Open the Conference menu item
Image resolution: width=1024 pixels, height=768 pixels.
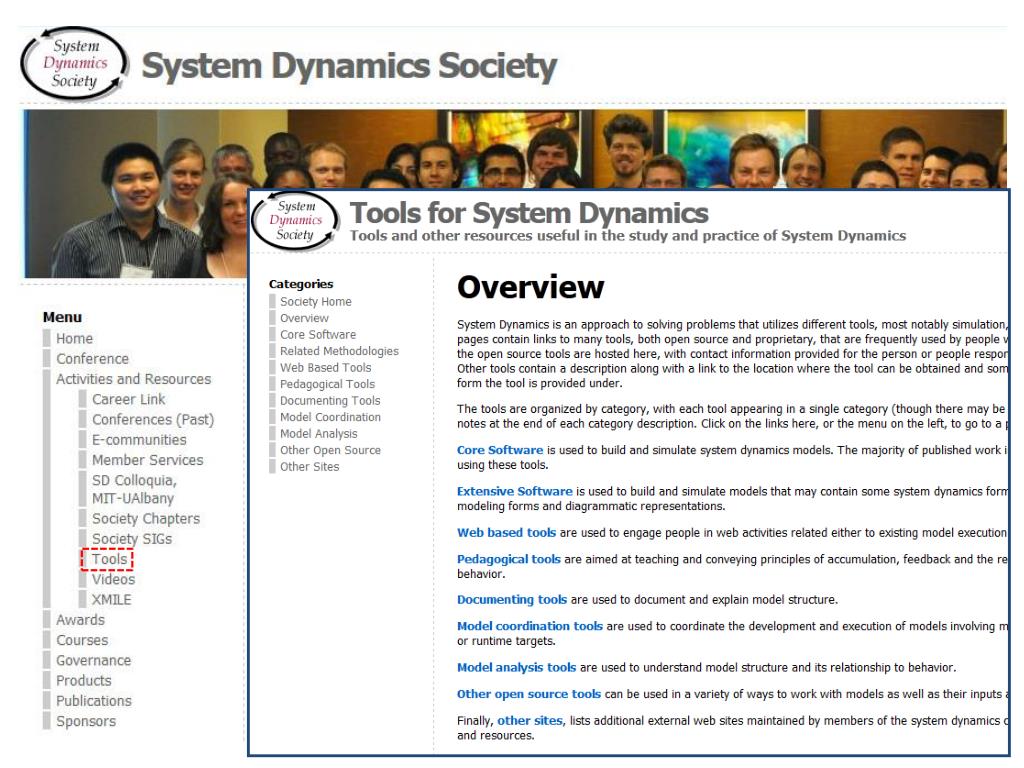click(x=92, y=359)
